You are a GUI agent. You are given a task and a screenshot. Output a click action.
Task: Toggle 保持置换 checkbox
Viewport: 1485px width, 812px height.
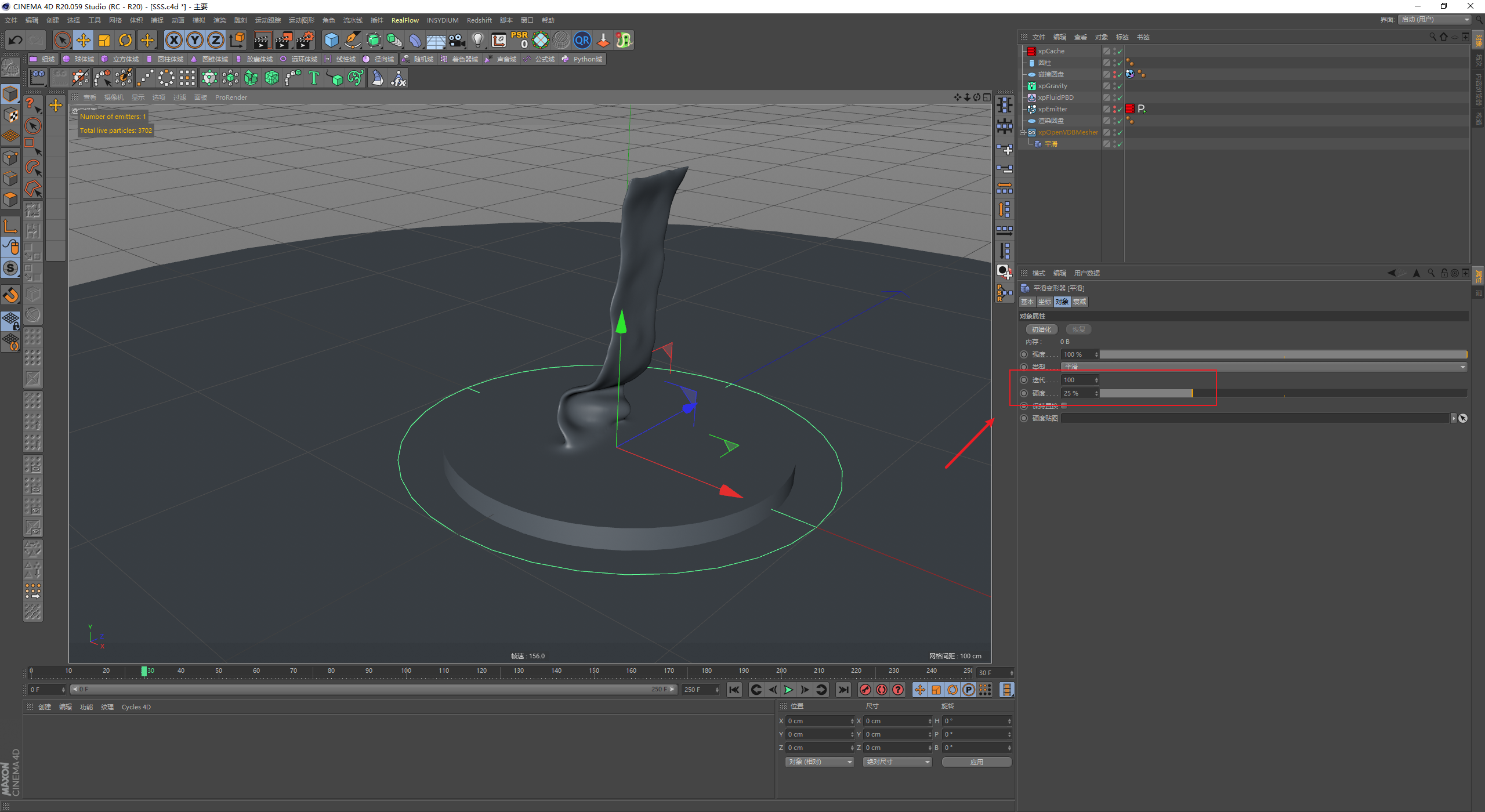(1064, 405)
